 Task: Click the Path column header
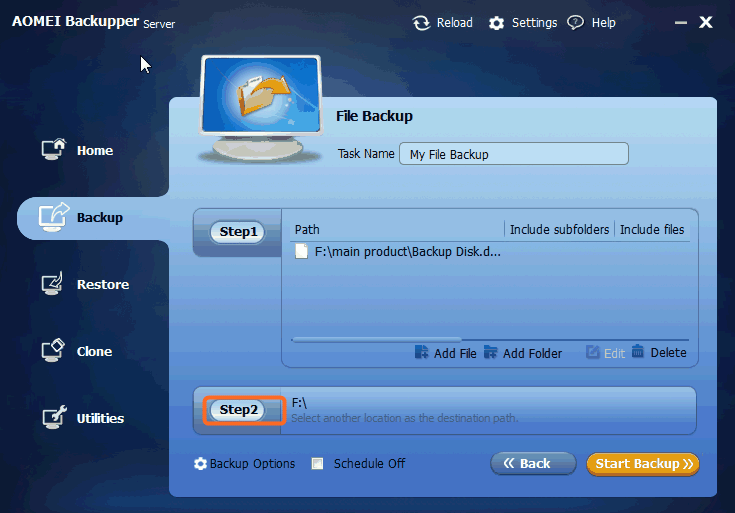pyautogui.click(x=307, y=230)
